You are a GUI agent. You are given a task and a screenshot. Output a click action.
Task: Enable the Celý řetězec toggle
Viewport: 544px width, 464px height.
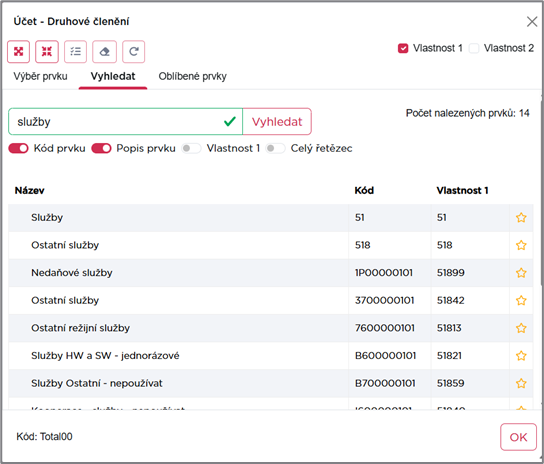click(275, 149)
